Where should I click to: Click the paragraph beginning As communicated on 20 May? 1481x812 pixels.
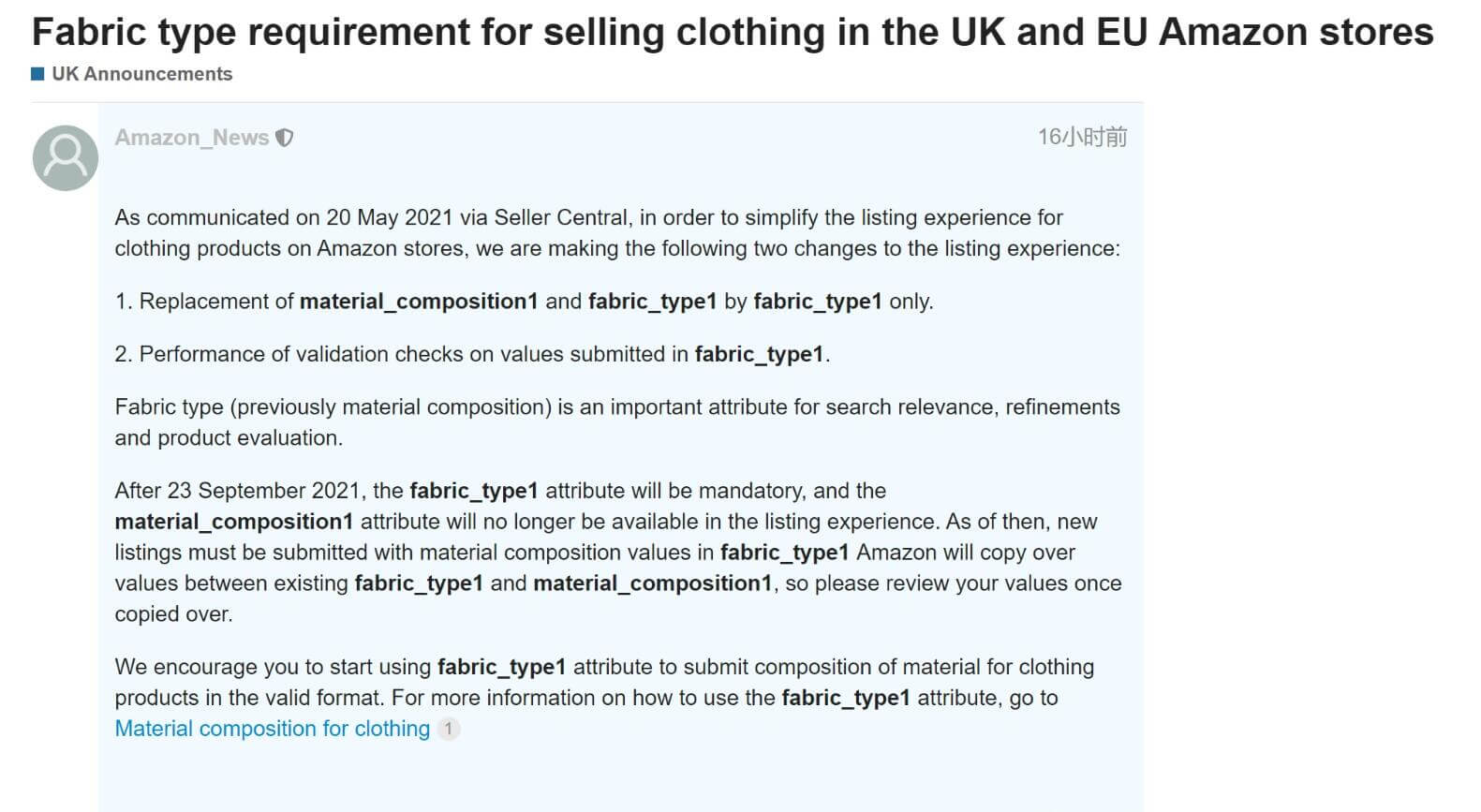click(x=617, y=232)
